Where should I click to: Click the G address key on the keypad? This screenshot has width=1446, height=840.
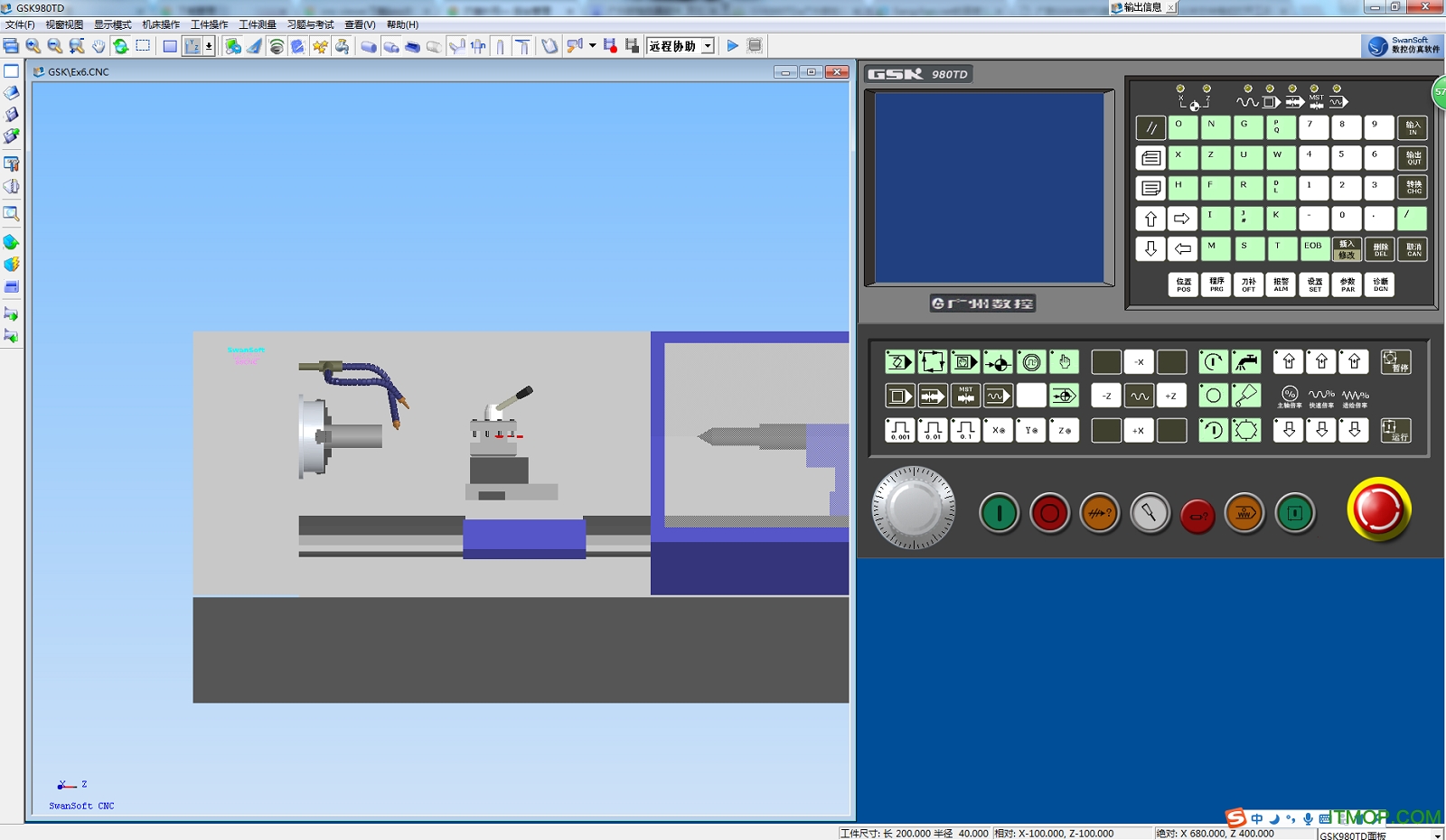[1248, 127]
